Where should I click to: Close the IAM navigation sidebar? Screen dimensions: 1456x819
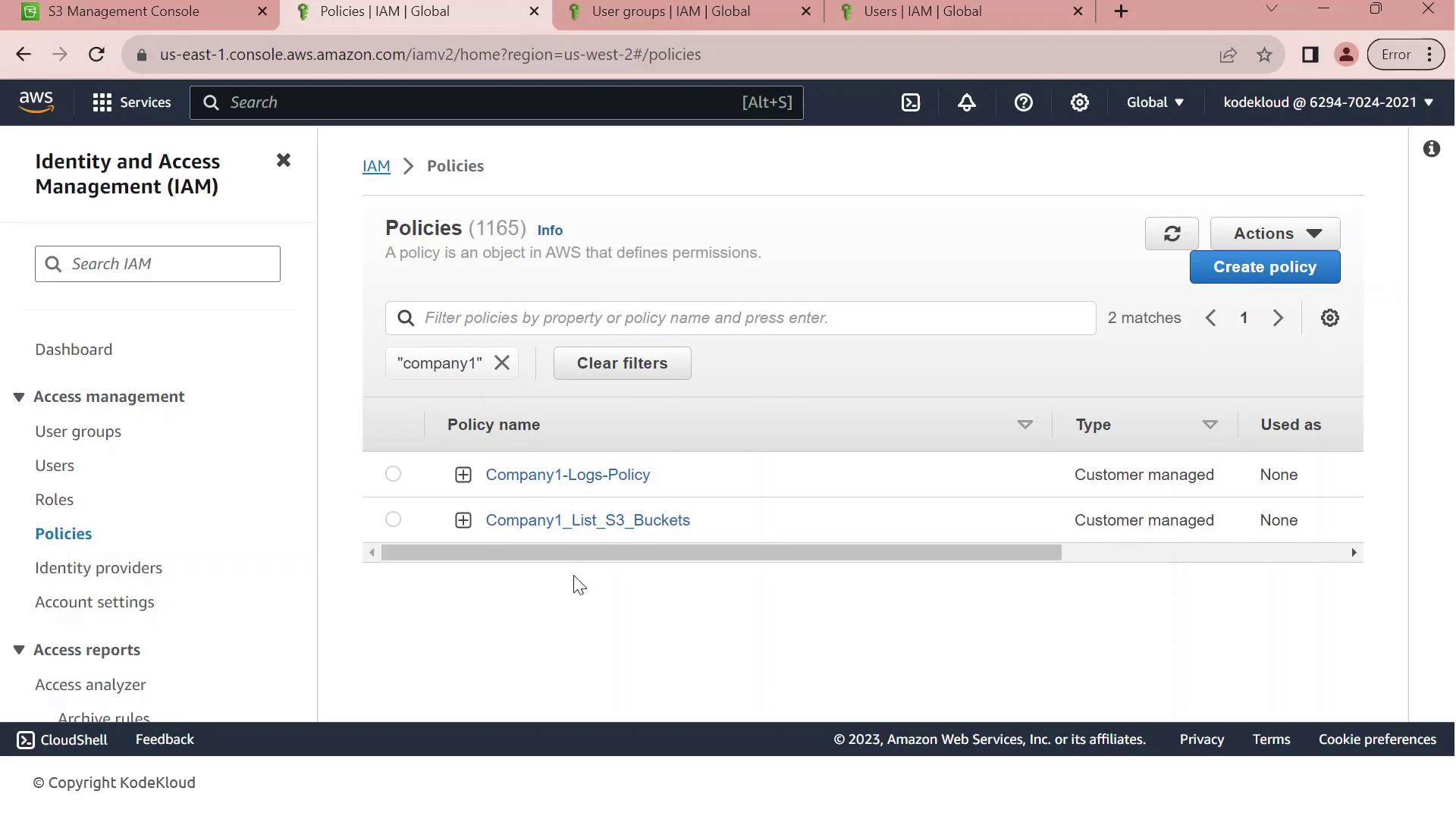(x=284, y=161)
